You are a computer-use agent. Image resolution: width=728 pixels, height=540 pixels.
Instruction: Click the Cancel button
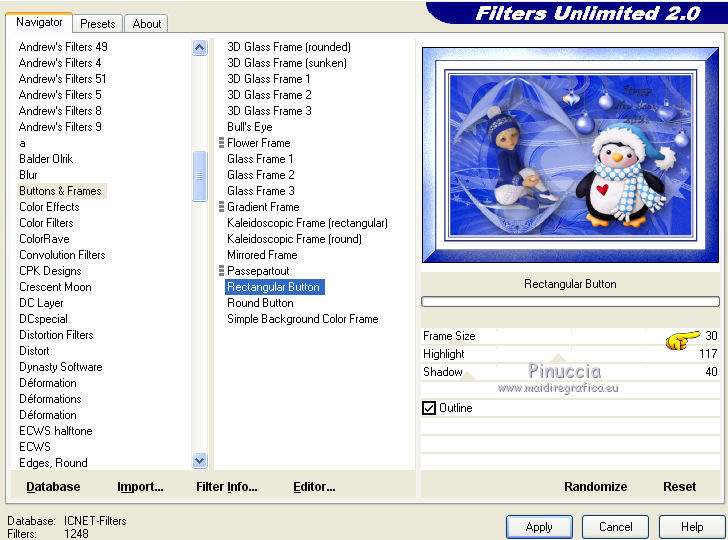[x=615, y=527]
